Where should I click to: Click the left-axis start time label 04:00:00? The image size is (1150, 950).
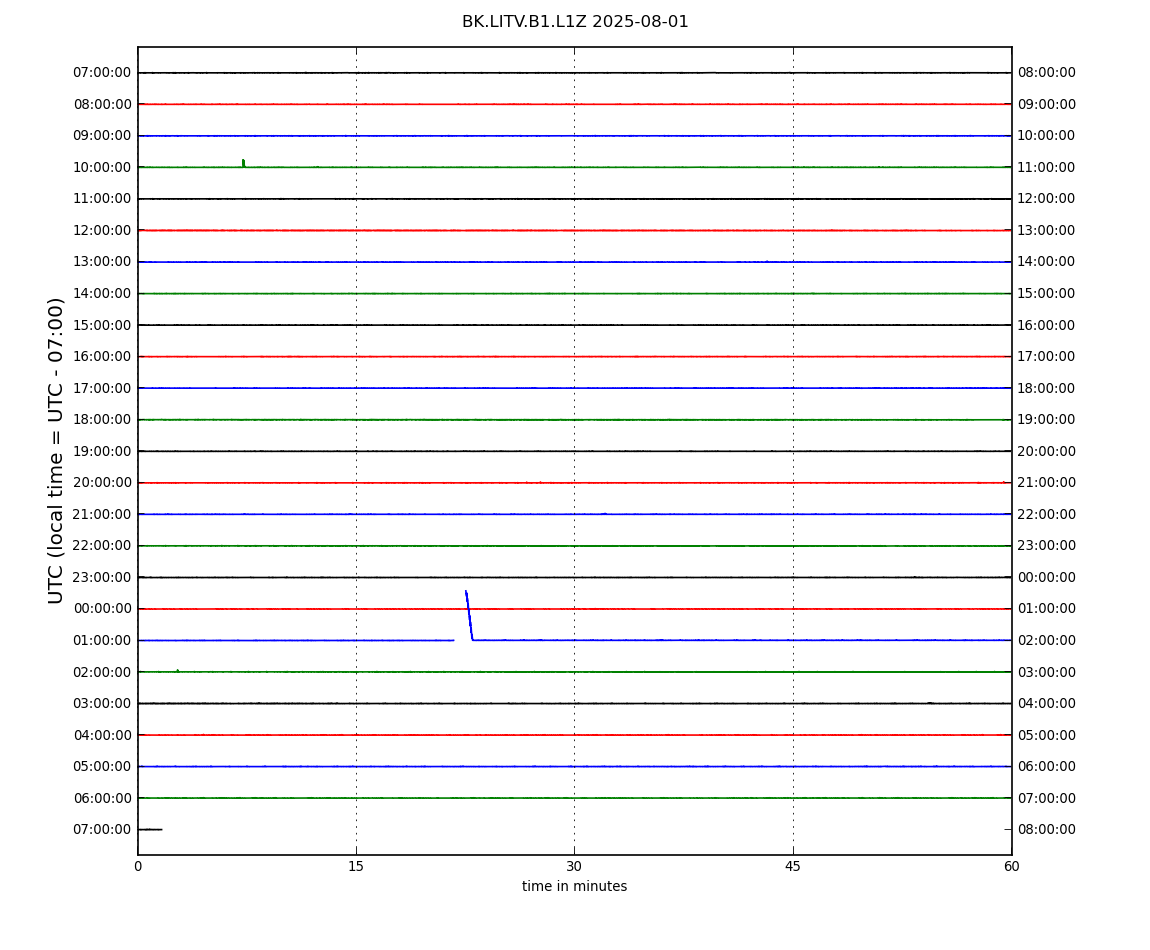coord(103,735)
